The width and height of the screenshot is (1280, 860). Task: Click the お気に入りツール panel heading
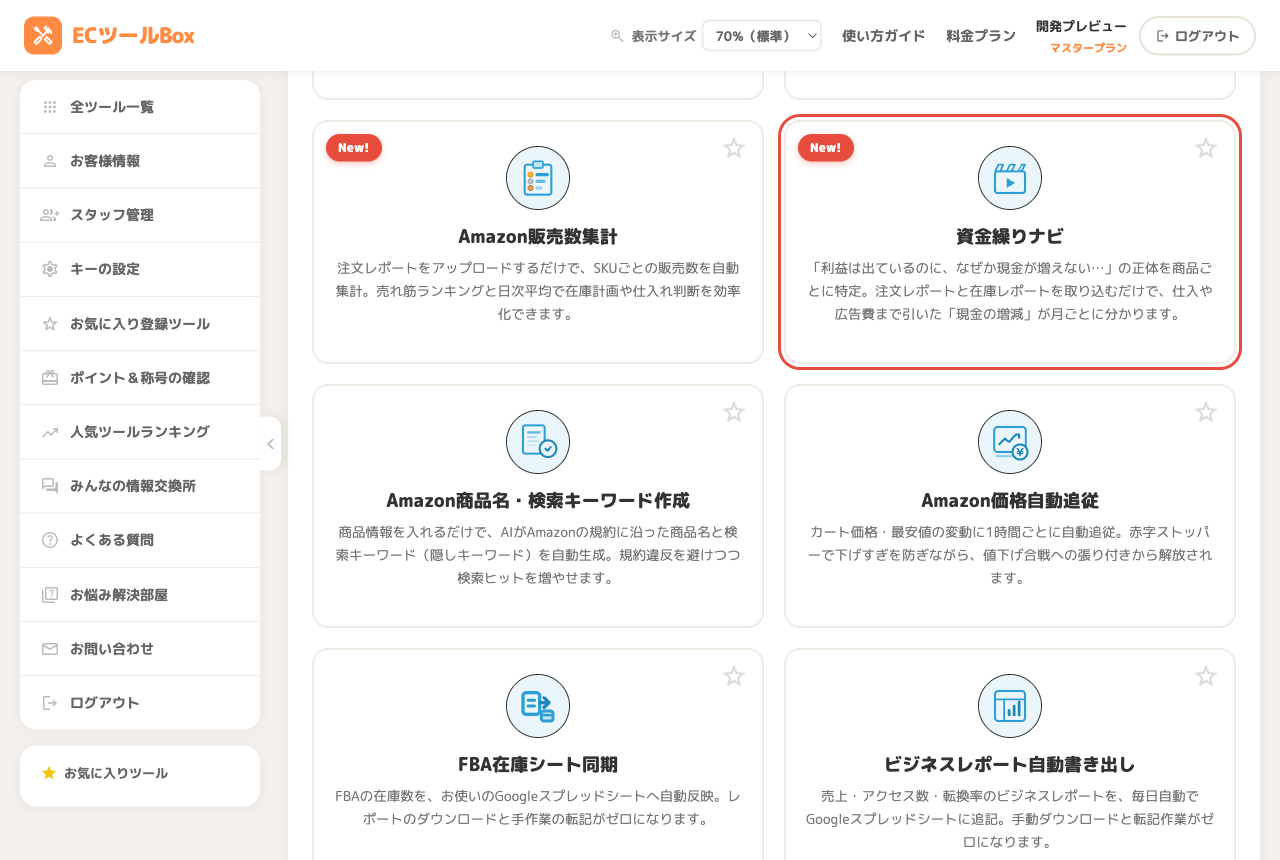[x=116, y=773]
